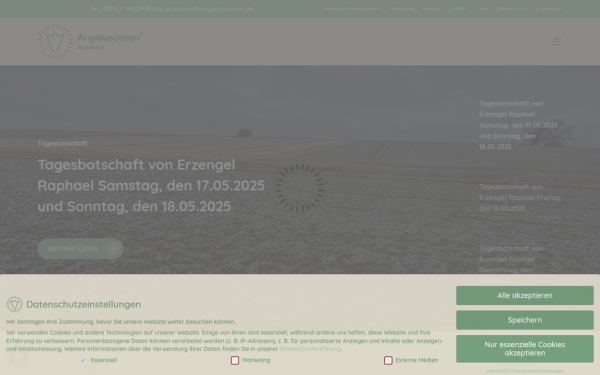Open Mediathek menu item
The height and width of the screenshot is (375, 600).
(x=401, y=8)
